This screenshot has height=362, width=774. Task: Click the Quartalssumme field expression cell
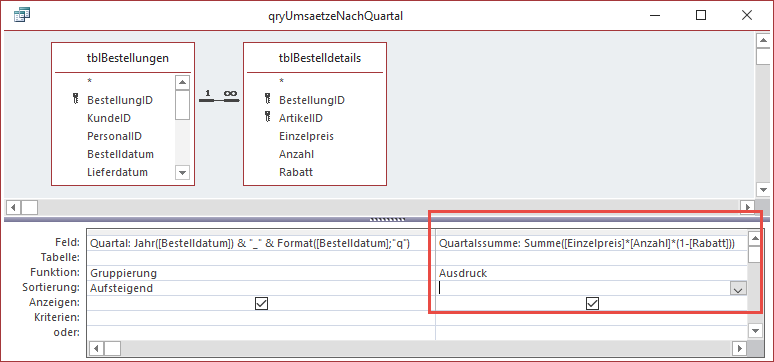coord(591,243)
